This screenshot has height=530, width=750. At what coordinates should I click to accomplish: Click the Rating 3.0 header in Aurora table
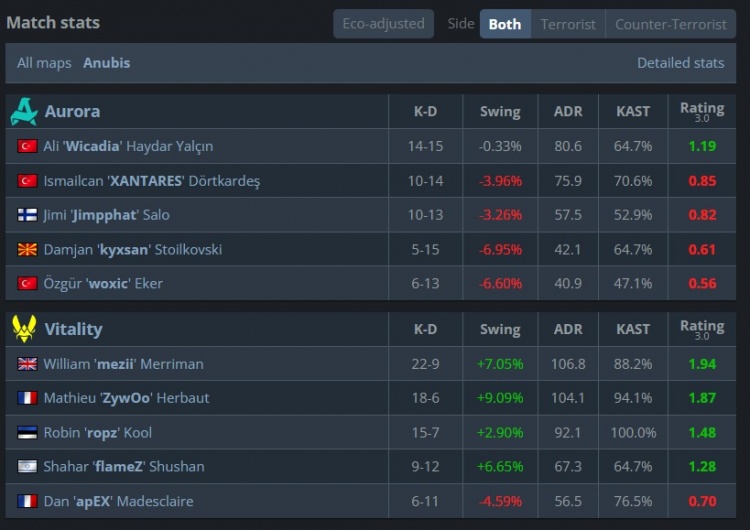coord(702,111)
